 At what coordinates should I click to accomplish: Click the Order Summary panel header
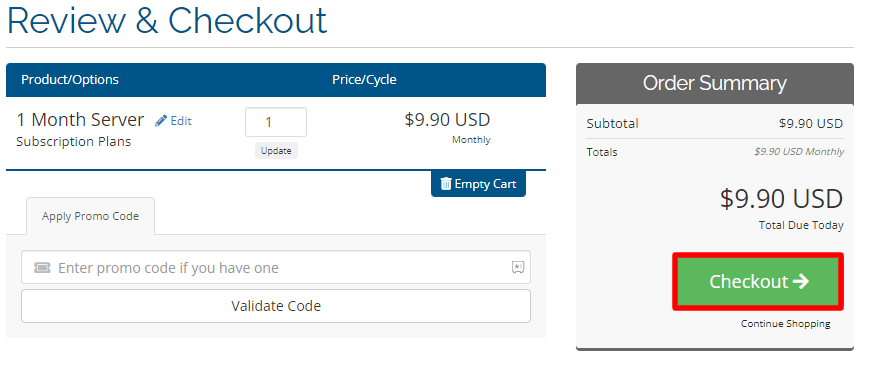point(715,83)
